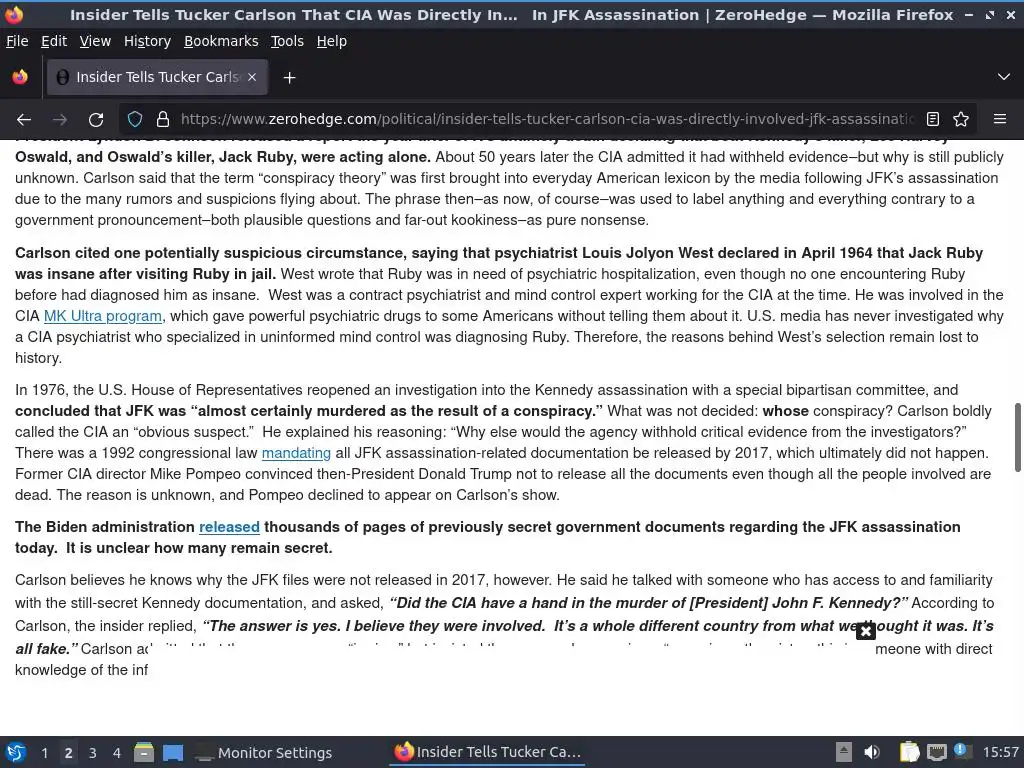
Task: Open the LXQt start menu icon
Action: click(x=15, y=752)
